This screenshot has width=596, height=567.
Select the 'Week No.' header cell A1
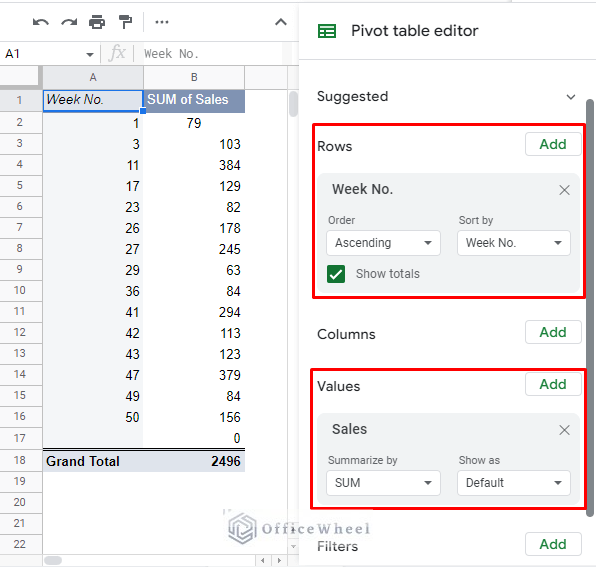point(93,100)
